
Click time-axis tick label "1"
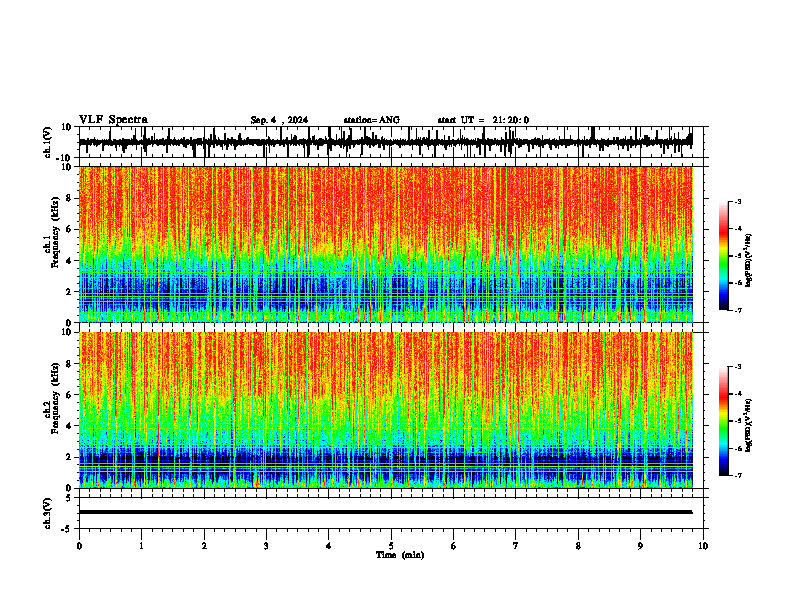pos(141,546)
